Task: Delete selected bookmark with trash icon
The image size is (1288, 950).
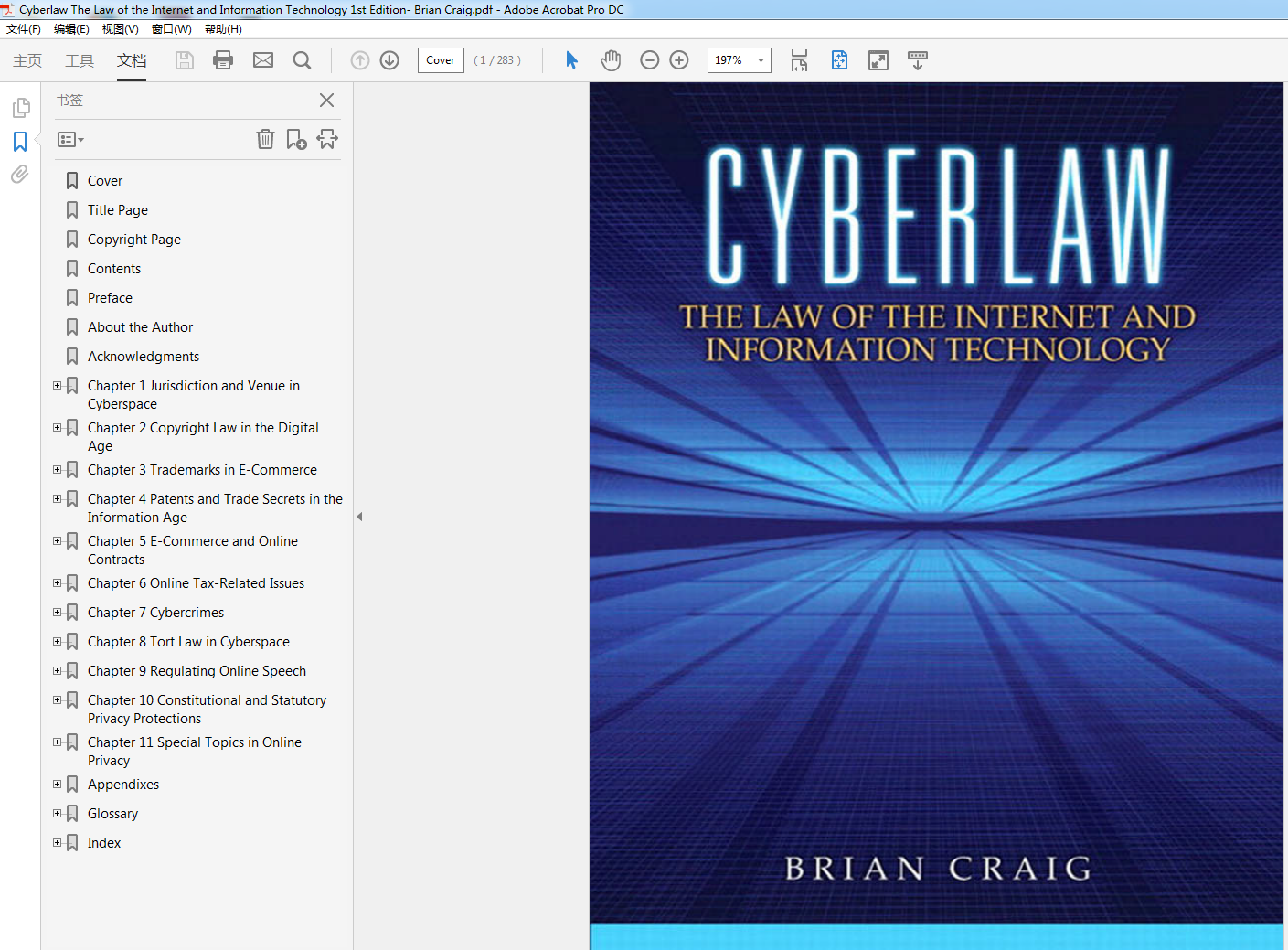Action: pyautogui.click(x=265, y=139)
